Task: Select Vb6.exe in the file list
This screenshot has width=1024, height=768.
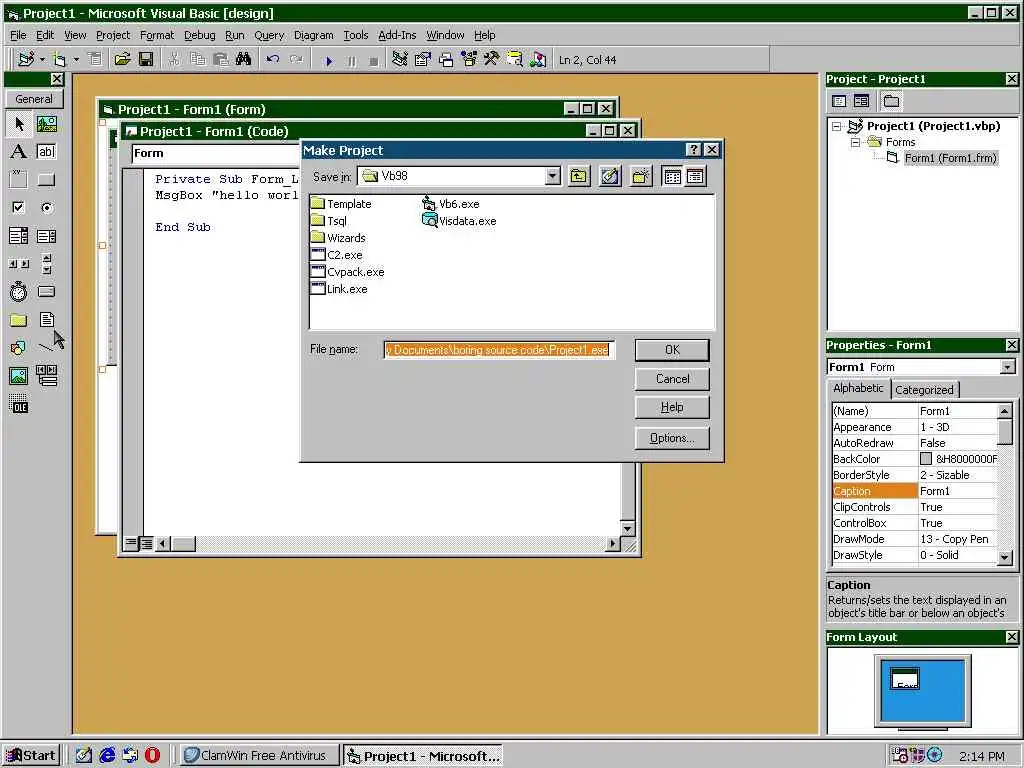Action: pos(451,204)
